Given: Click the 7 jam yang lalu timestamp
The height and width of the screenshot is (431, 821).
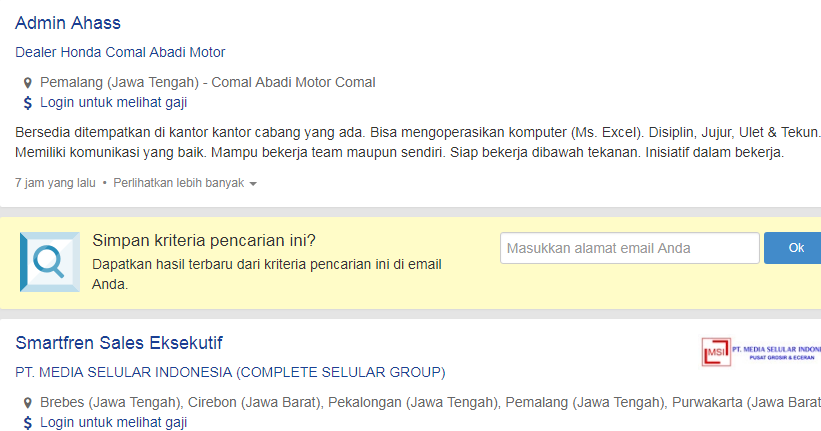Looking at the screenshot, I should [x=55, y=183].
